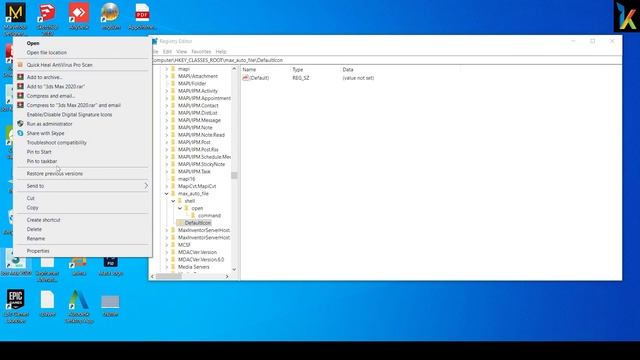
Task: Select the MAPI/IPM.Contact key
Action: tap(198, 106)
